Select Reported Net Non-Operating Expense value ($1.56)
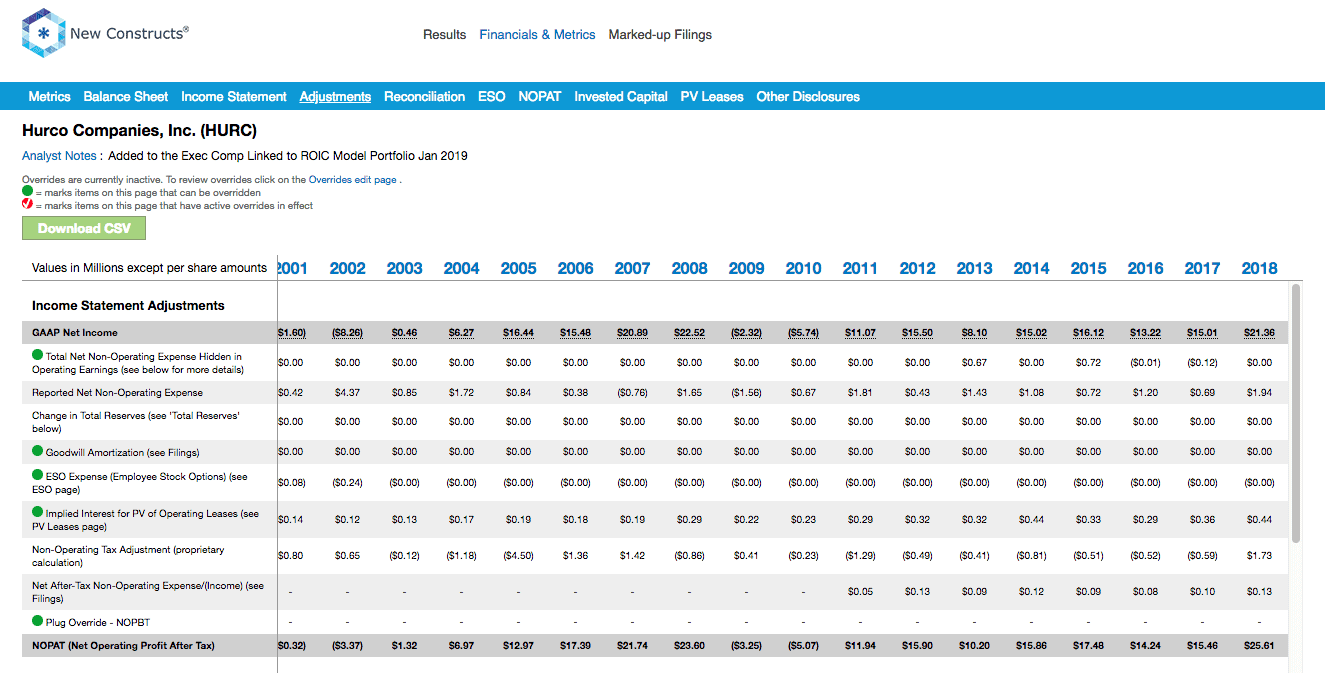The height and width of the screenshot is (673, 1325). [746, 393]
